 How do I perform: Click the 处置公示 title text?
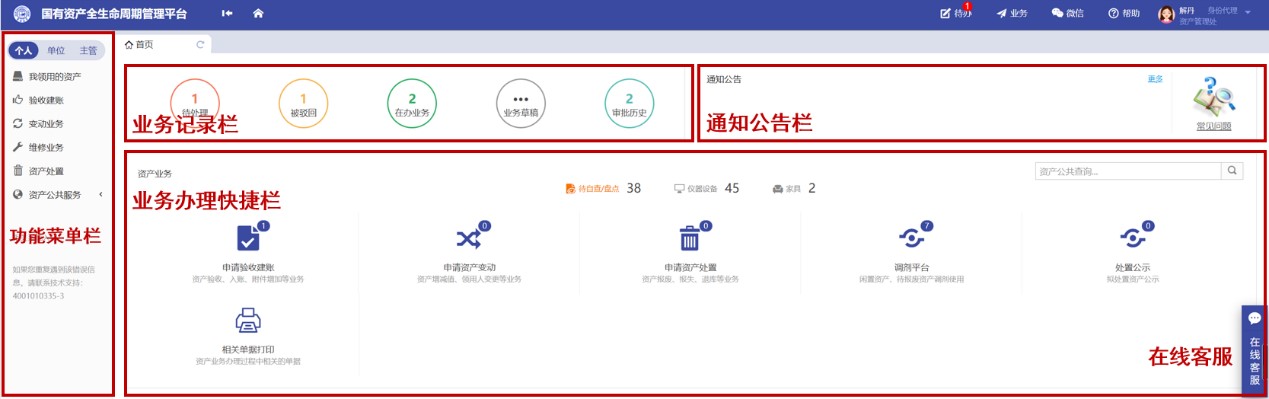point(1133,268)
